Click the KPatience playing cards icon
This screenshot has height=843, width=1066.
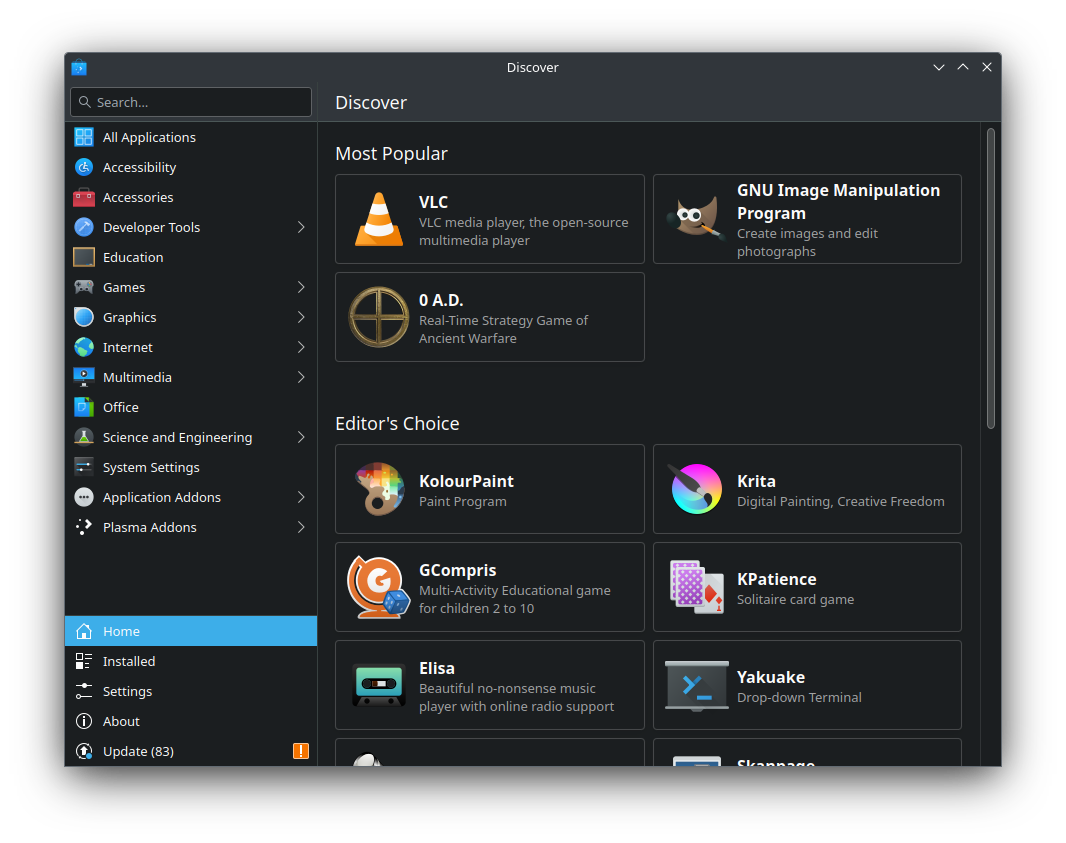point(696,587)
